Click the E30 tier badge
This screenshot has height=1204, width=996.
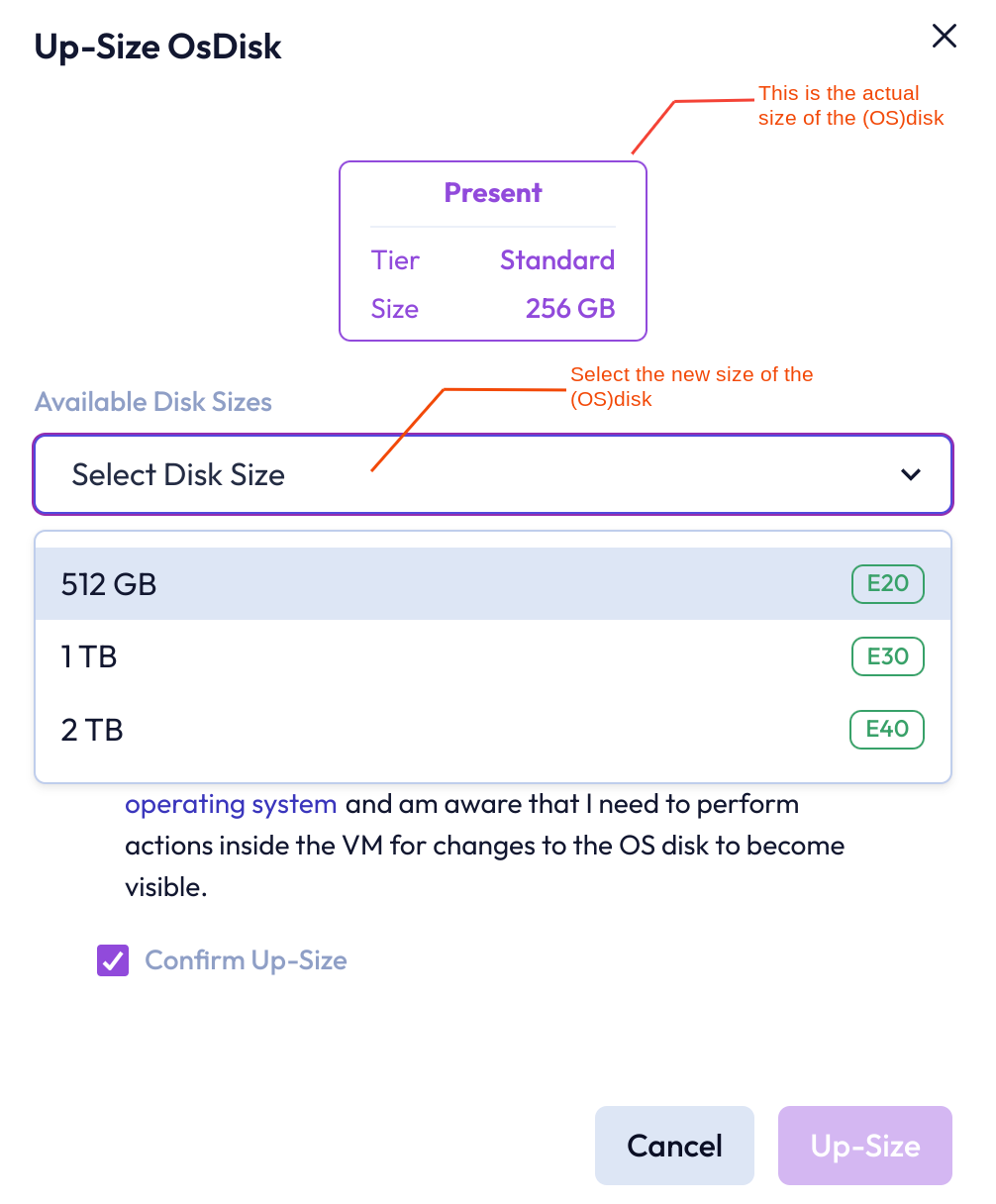(x=887, y=656)
